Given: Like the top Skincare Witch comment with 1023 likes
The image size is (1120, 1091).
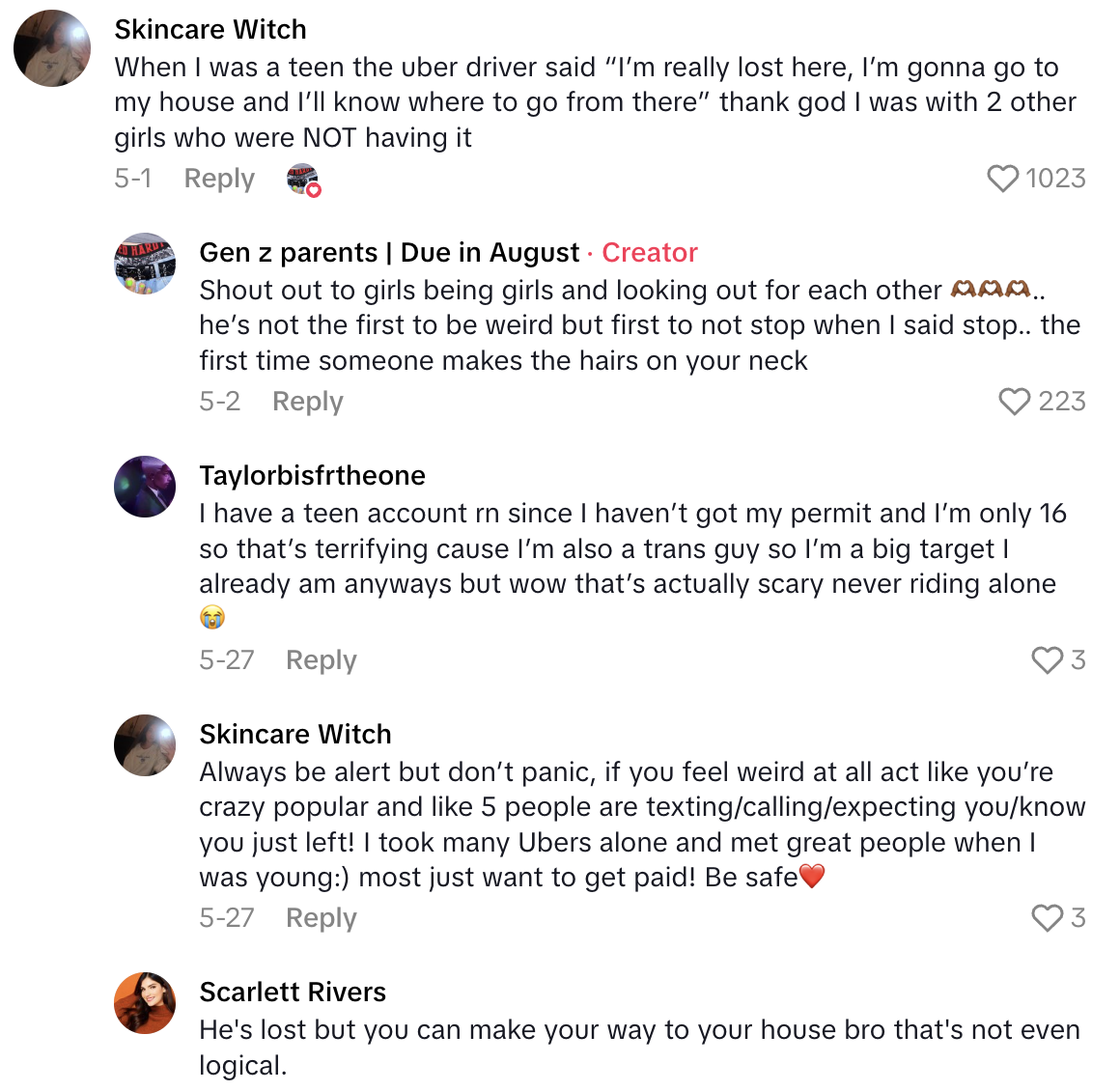Looking at the screenshot, I should click(1003, 179).
